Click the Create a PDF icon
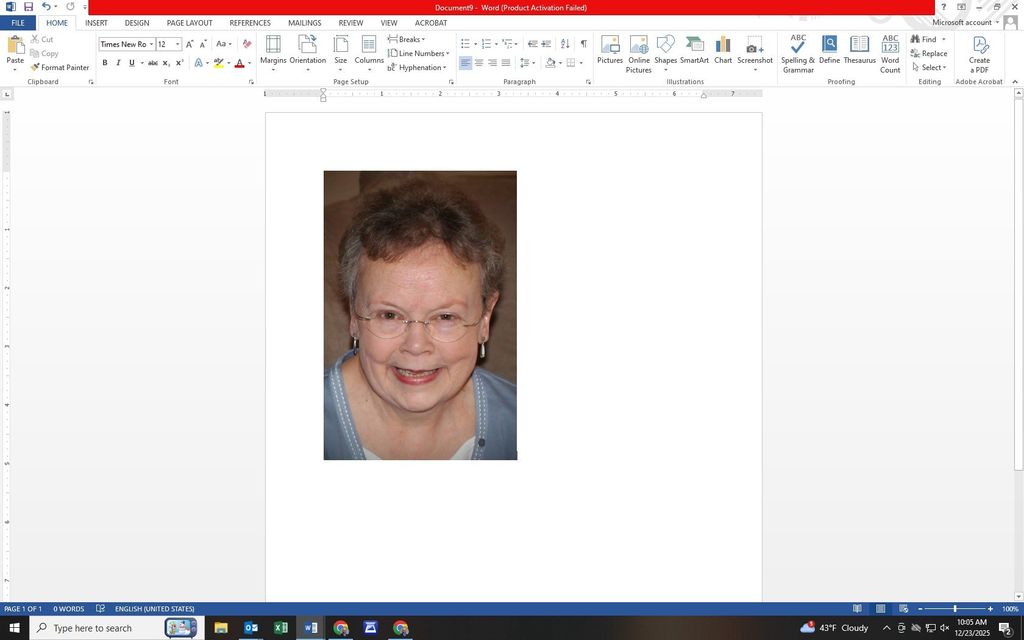 pos(979,52)
